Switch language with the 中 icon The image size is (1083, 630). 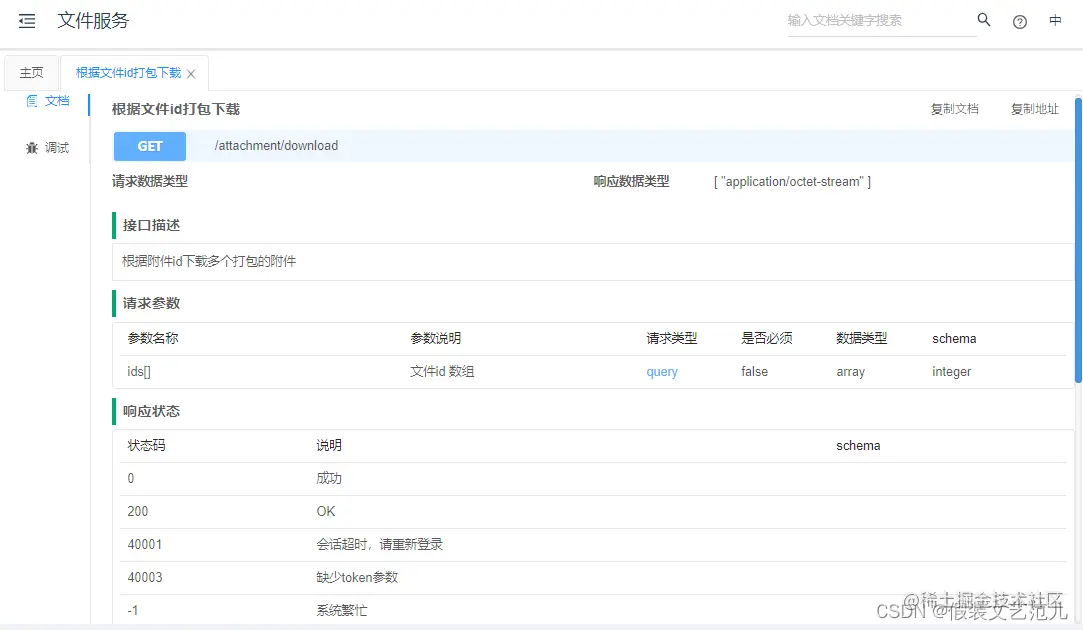click(1055, 21)
